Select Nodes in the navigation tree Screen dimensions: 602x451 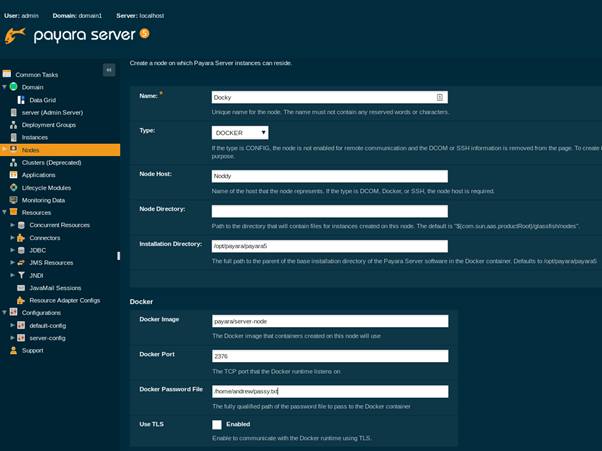(30, 150)
